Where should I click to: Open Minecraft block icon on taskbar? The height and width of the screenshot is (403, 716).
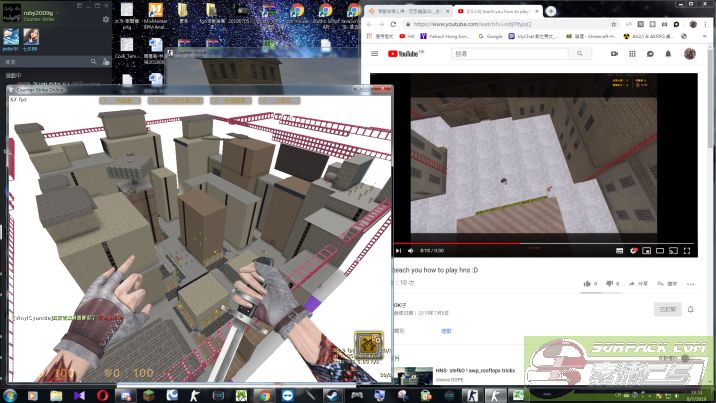coord(149,395)
